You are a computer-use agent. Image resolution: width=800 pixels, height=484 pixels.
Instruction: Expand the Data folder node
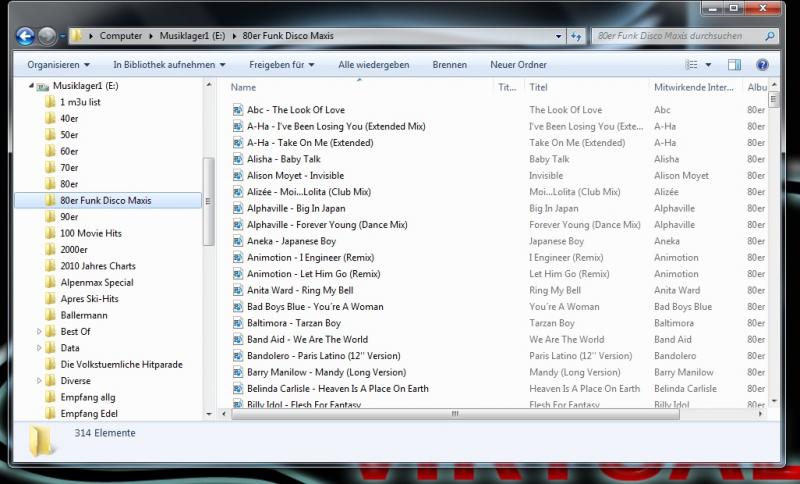pyautogui.click(x=39, y=348)
